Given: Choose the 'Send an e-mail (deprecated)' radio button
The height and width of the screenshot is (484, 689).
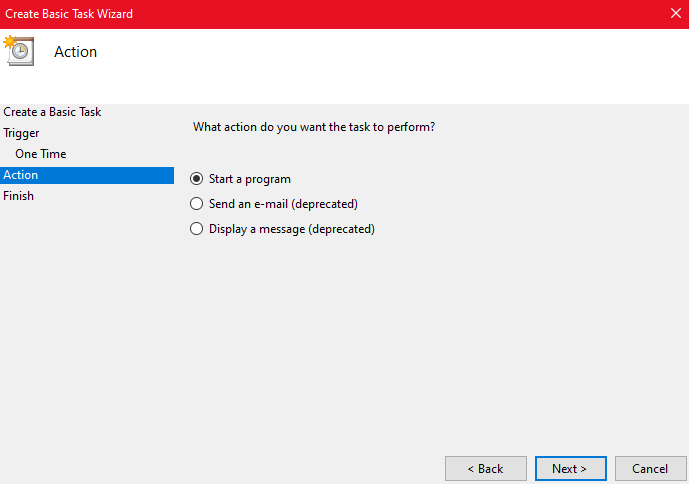Looking at the screenshot, I should [x=196, y=204].
